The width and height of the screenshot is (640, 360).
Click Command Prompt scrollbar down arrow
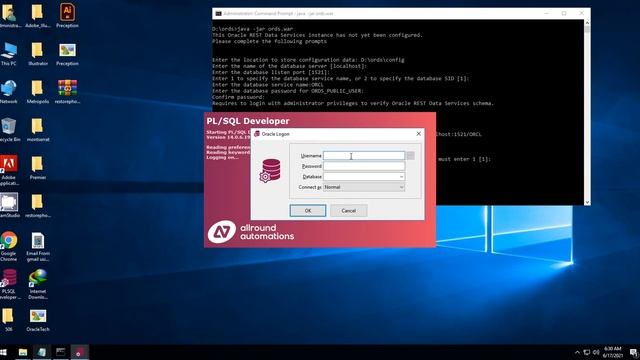[587, 202]
